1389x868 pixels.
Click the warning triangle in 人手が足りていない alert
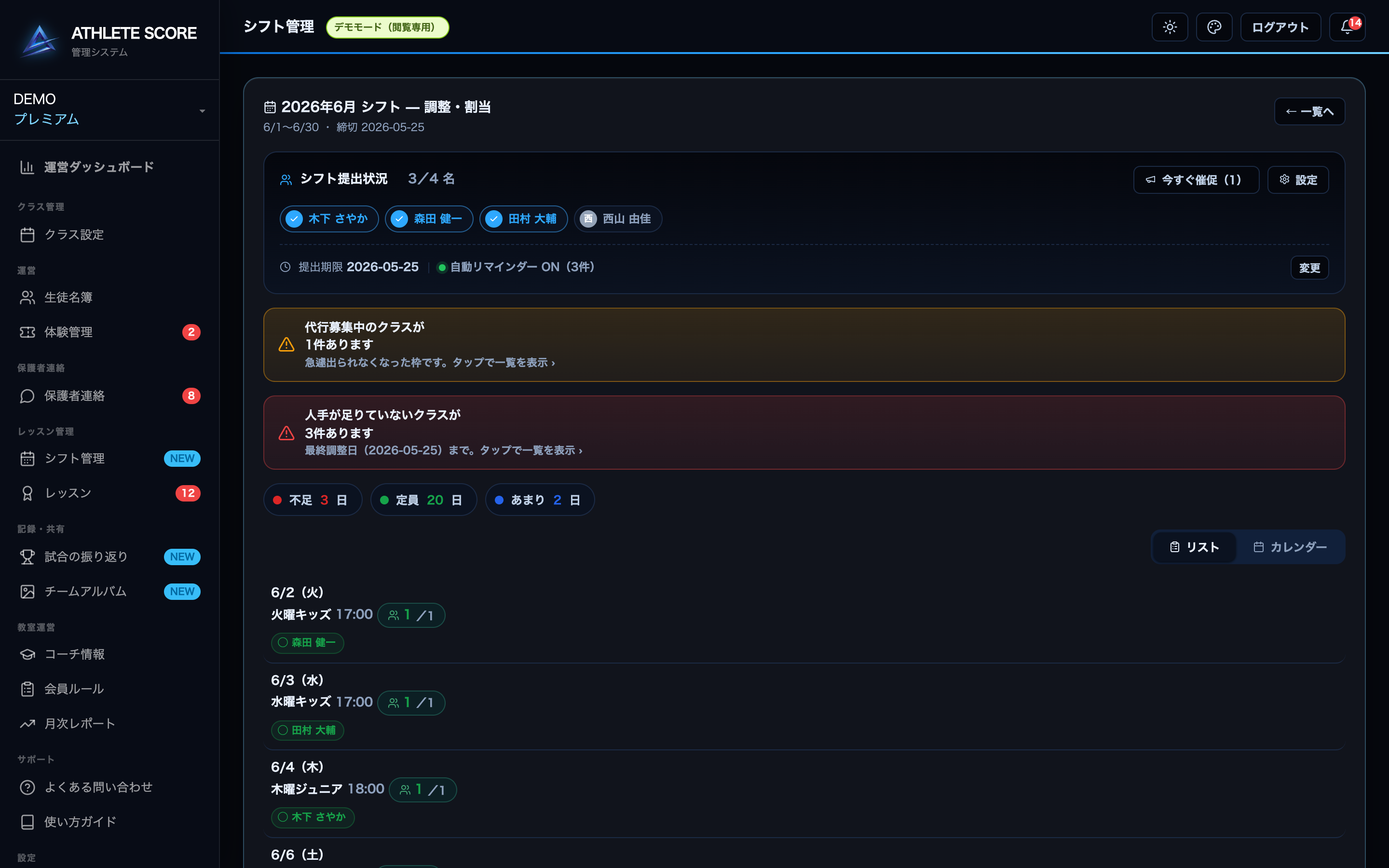coord(286,433)
